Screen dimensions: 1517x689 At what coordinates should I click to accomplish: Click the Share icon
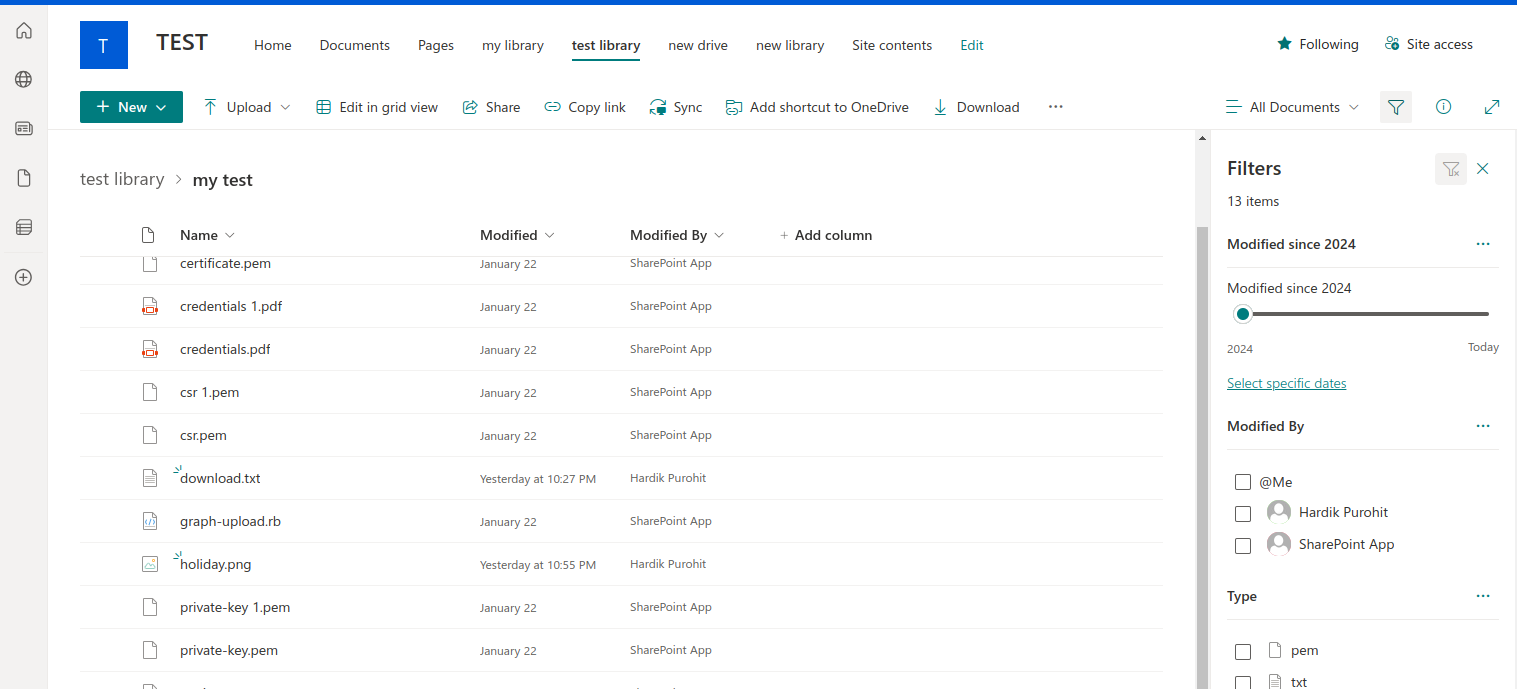[x=470, y=106]
